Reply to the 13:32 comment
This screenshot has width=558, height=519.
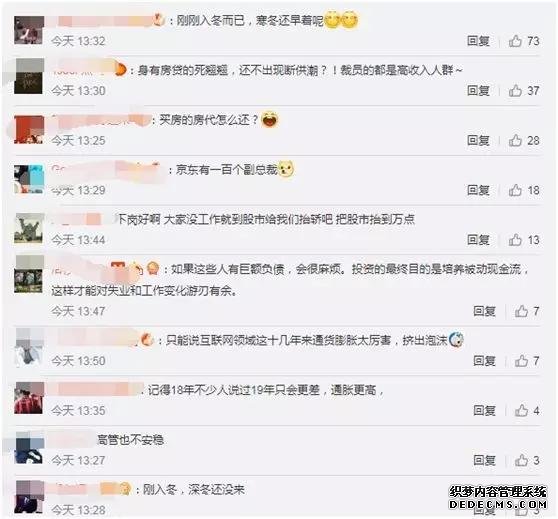coord(478,41)
